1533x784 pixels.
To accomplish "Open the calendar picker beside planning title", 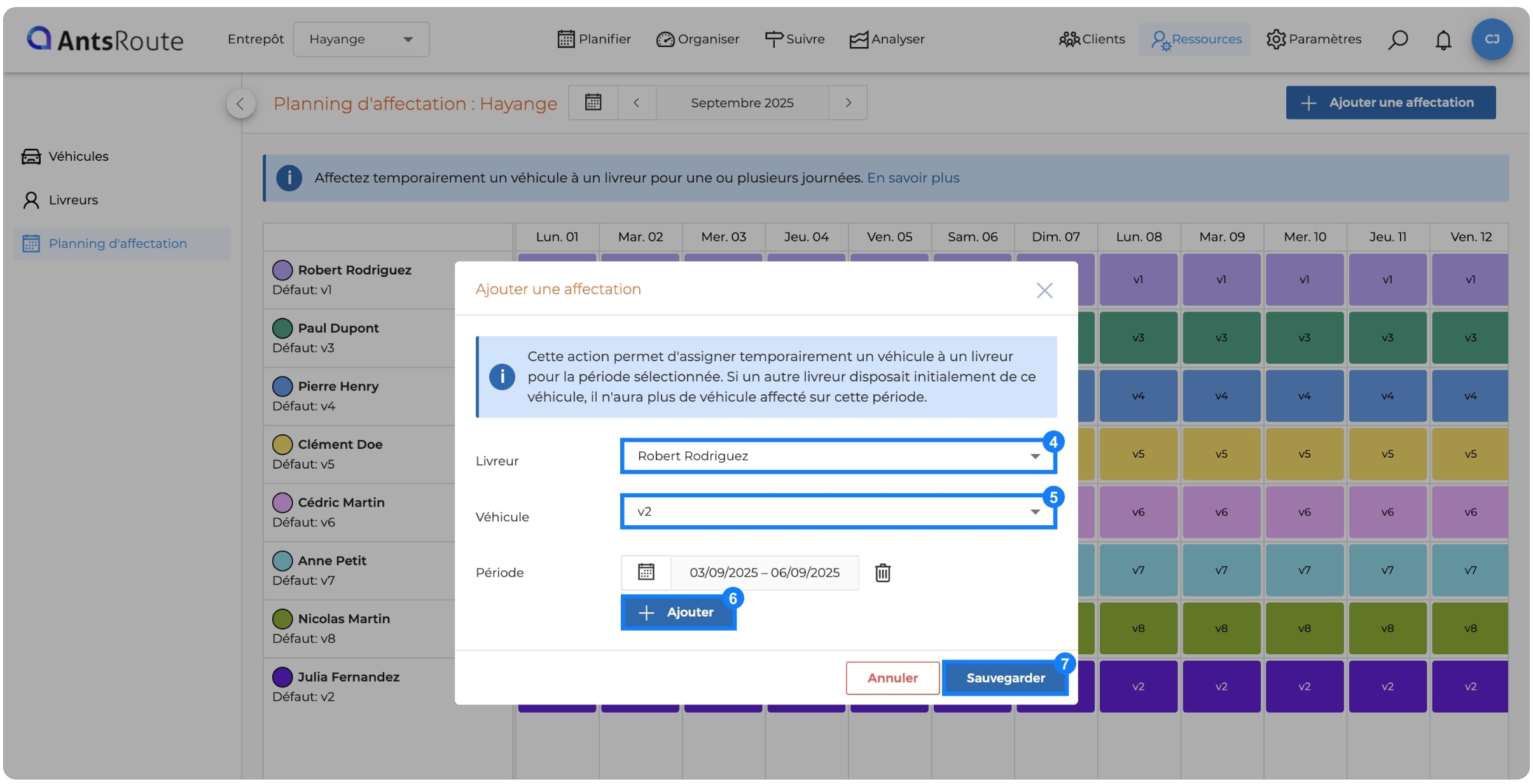I will (x=593, y=102).
